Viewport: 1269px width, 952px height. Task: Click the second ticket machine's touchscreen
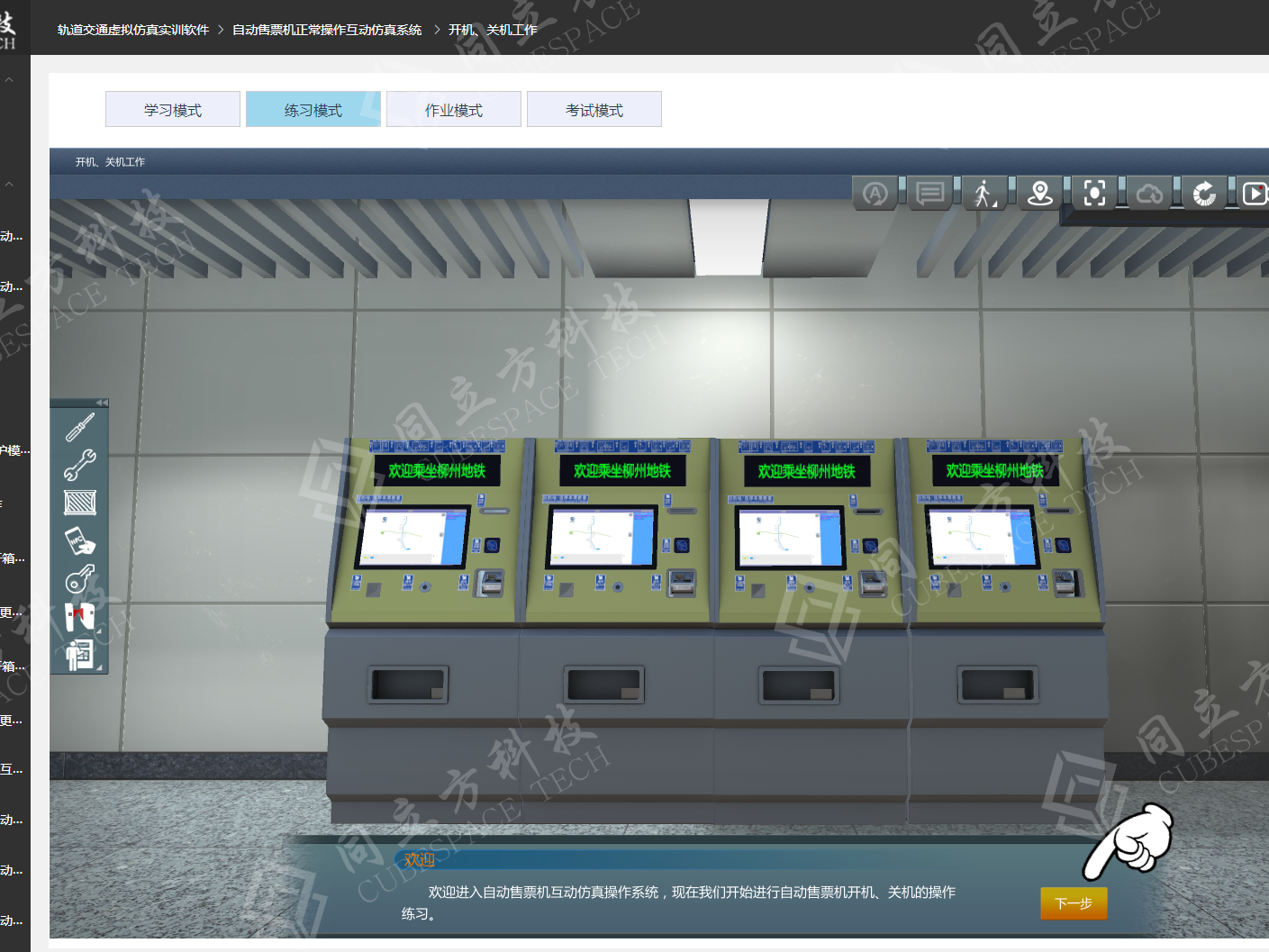pos(602,538)
